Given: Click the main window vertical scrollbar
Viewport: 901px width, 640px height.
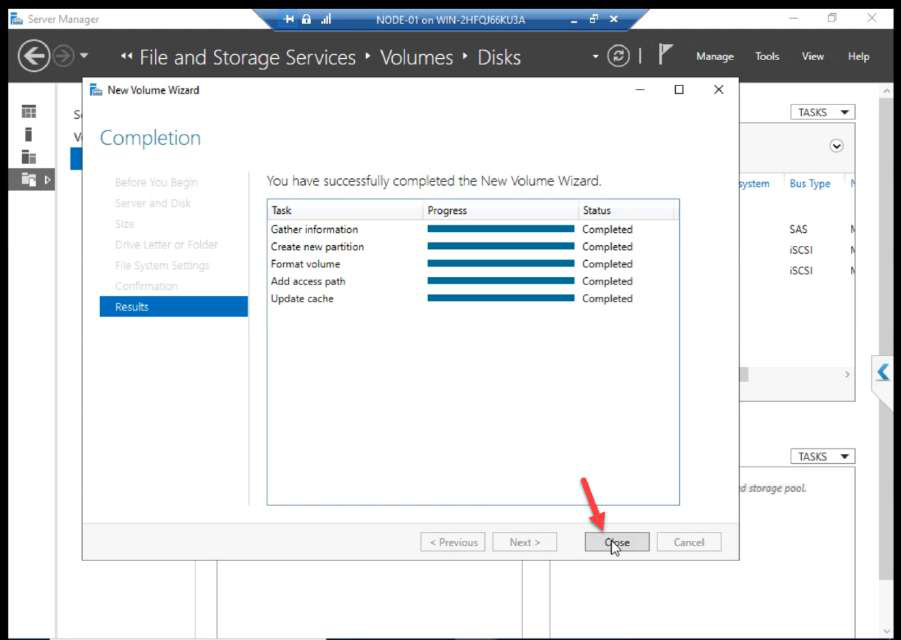Looking at the screenshot, I should pyautogui.click(x=886, y=339).
